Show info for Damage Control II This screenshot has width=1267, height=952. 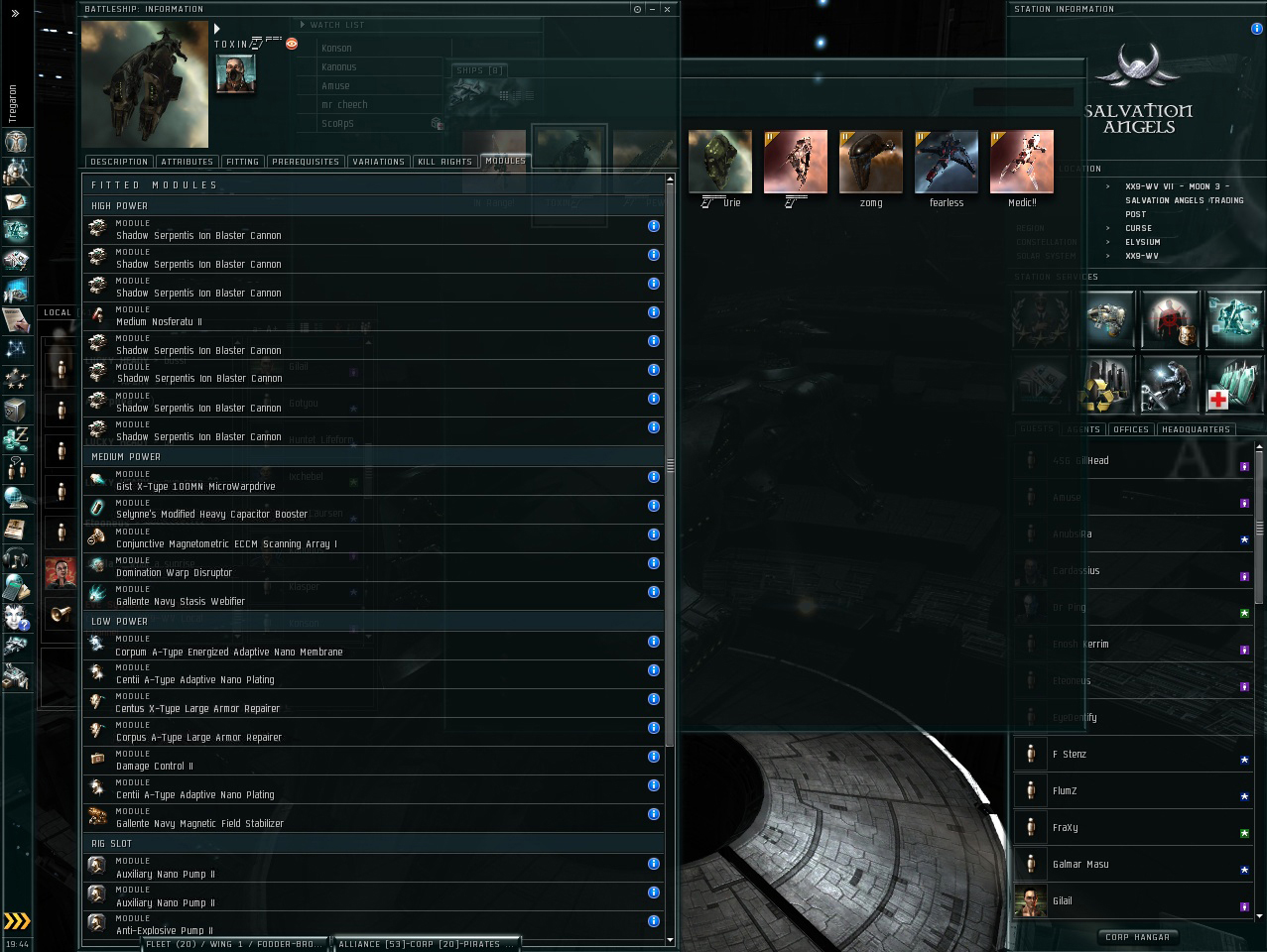pyautogui.click(x=653, y=757)
